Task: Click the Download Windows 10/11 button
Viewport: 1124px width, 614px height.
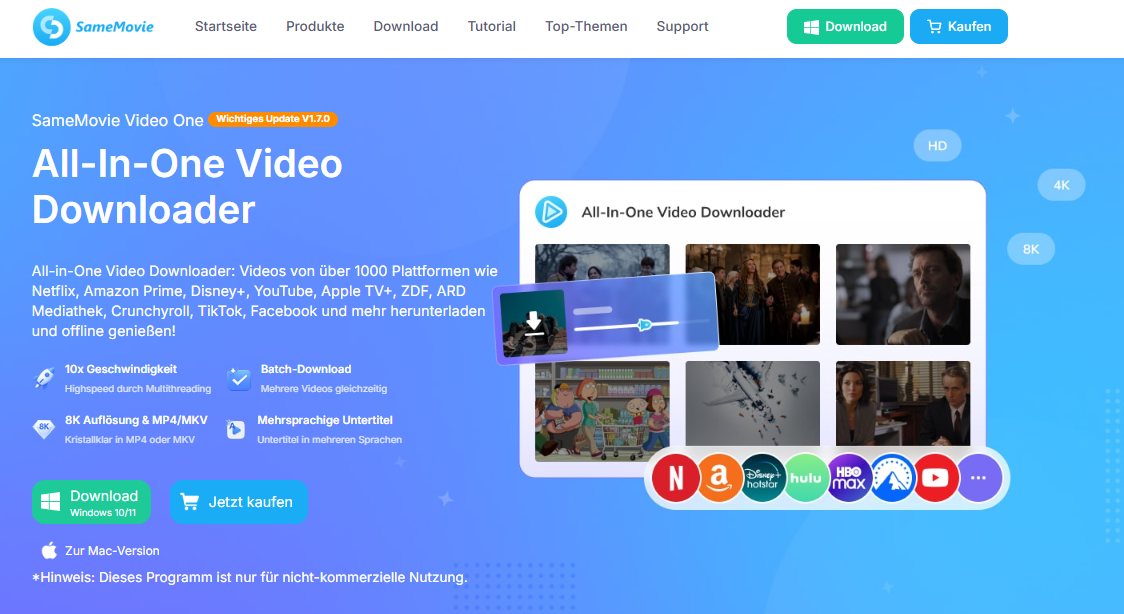Action: pos(91,502)
